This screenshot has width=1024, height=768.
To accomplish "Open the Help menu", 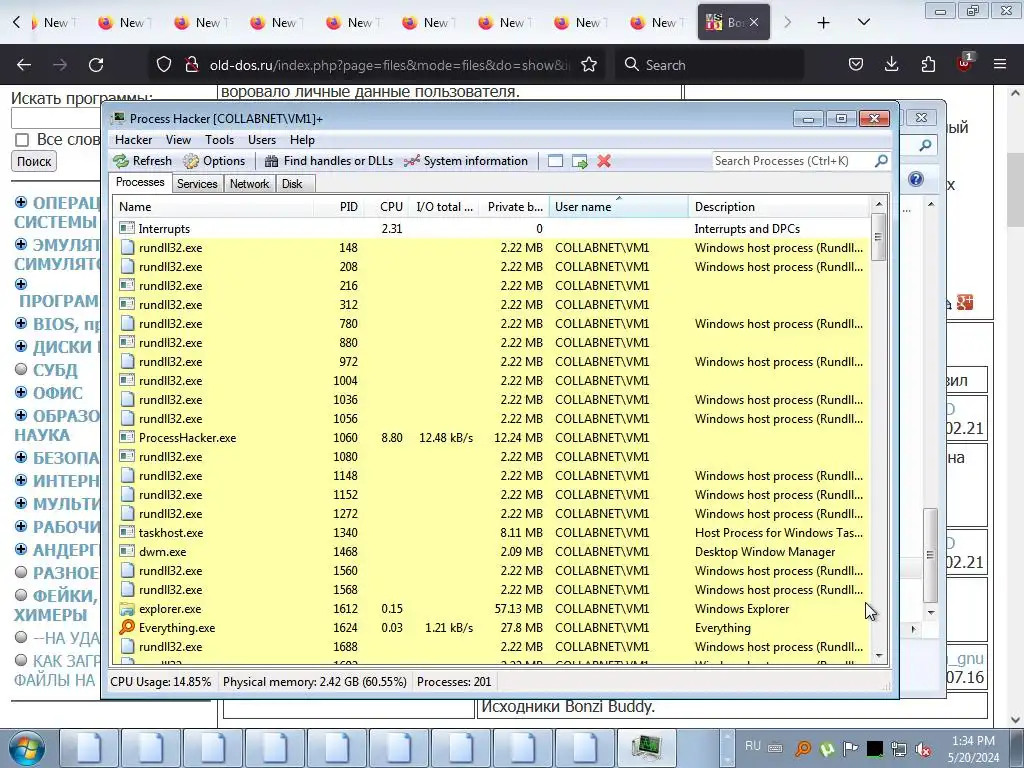I will point(302,140).
